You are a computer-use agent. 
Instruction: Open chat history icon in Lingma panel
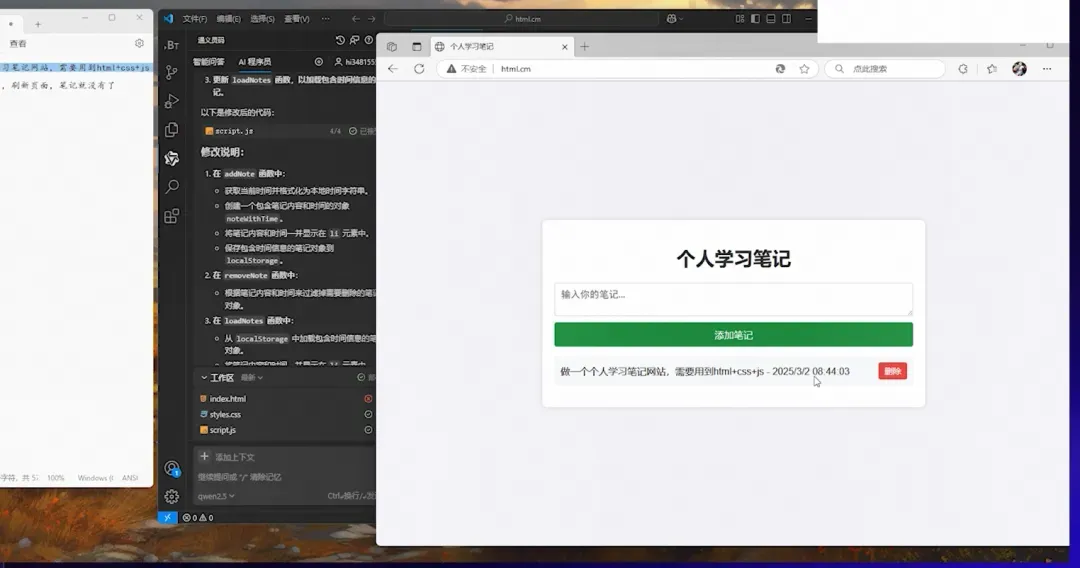340,41
